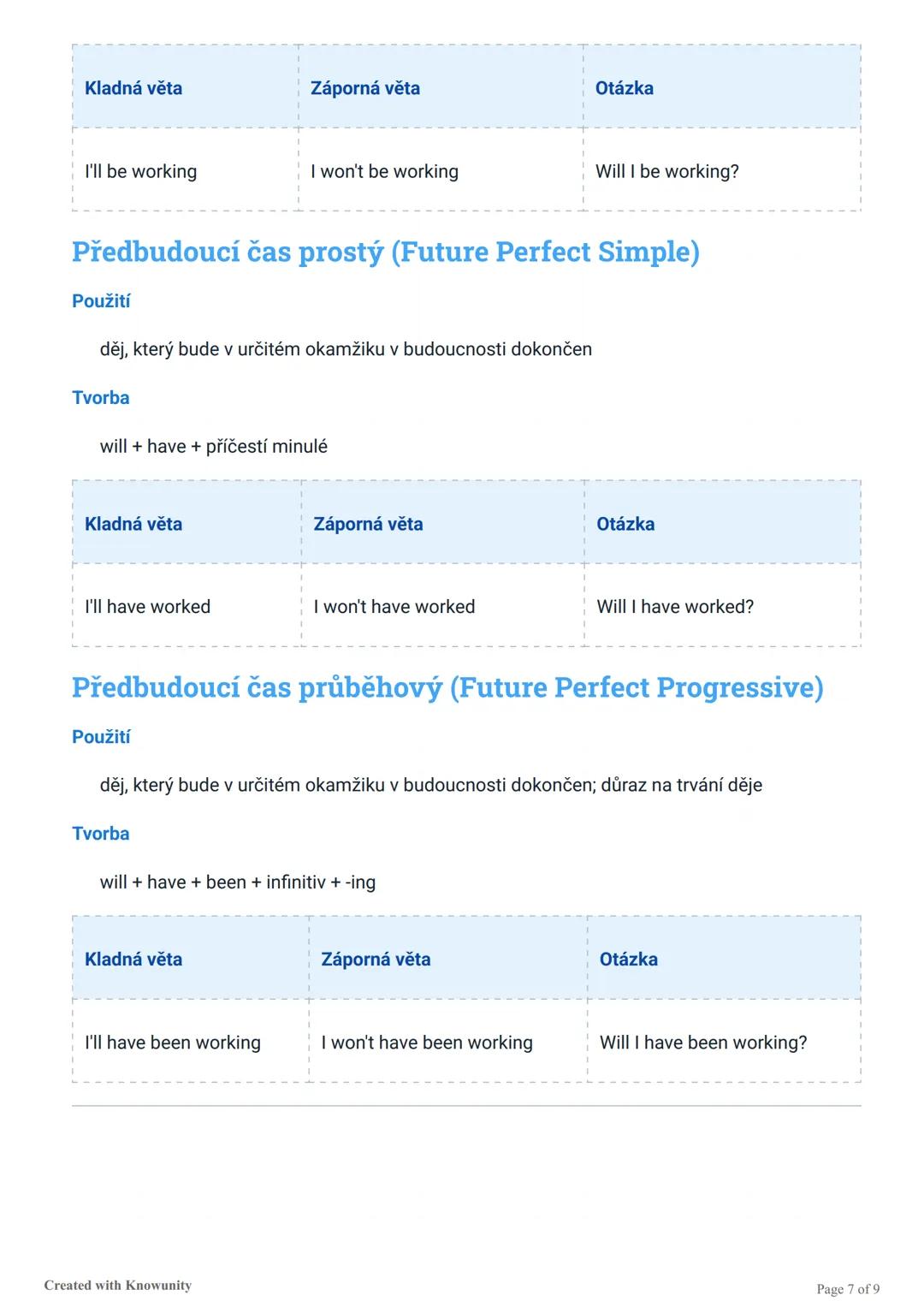Click "Tvorba" under the Future Perfect Progressive heading
924x1307 pixels.
pos(101,834)
